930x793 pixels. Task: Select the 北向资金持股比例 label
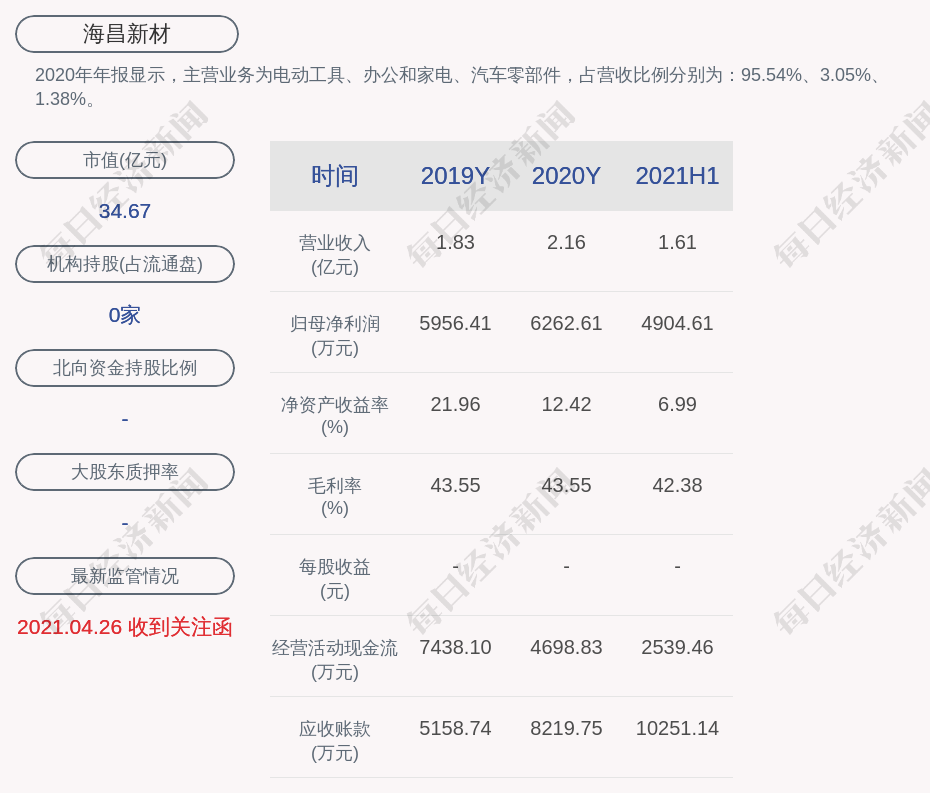click(x=125, y=368)
